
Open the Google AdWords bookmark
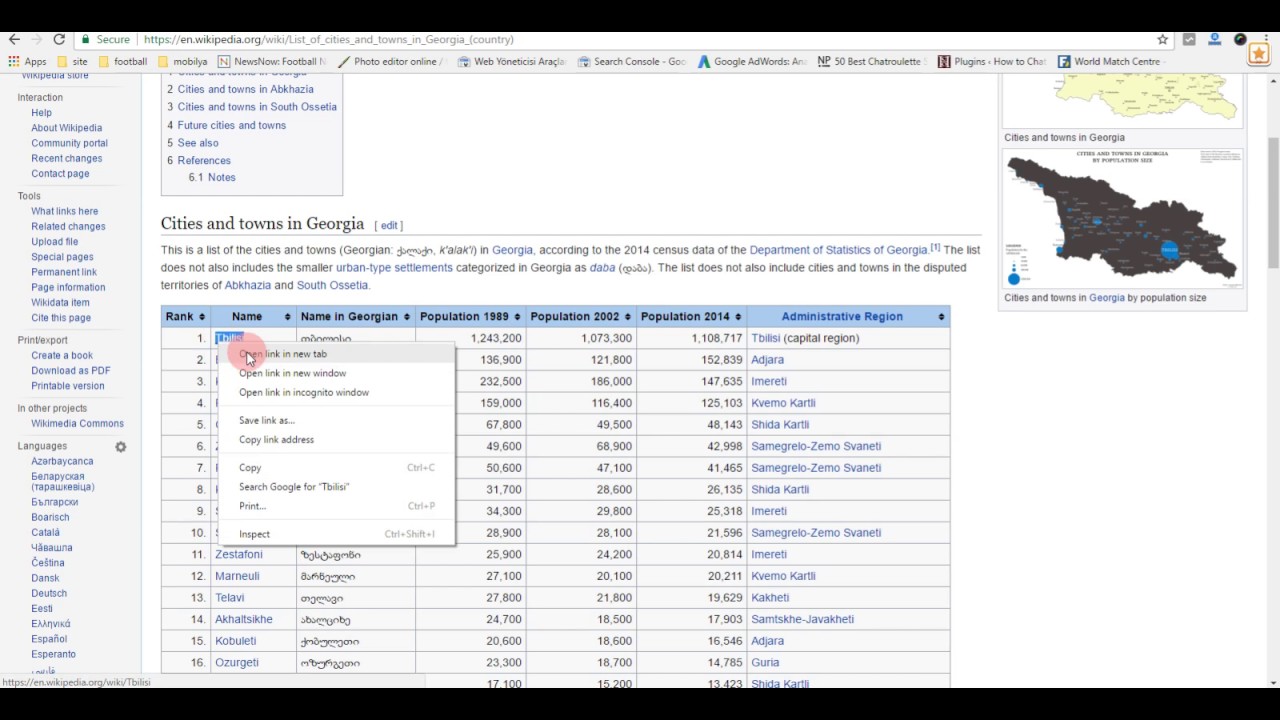tap(752, 62)
